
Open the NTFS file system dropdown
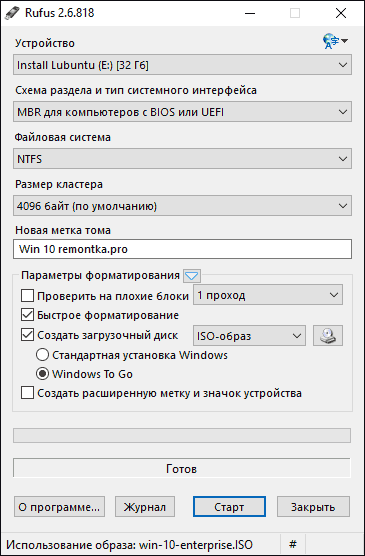pos(182,159)
